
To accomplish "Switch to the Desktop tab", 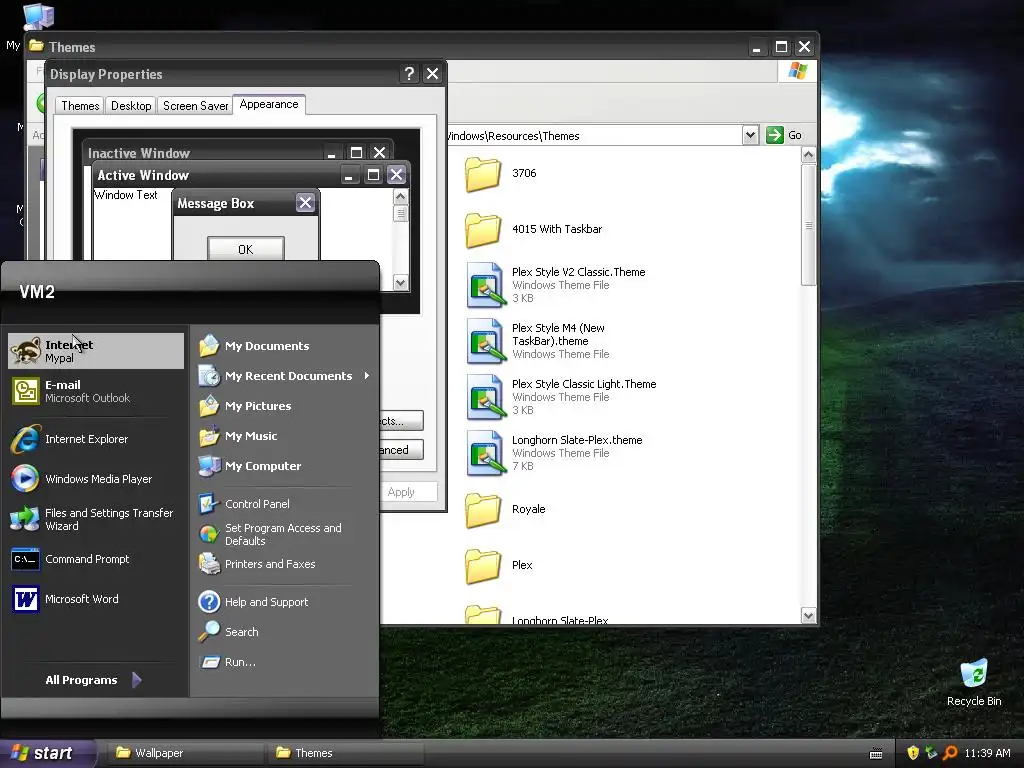I will point(131,106).
